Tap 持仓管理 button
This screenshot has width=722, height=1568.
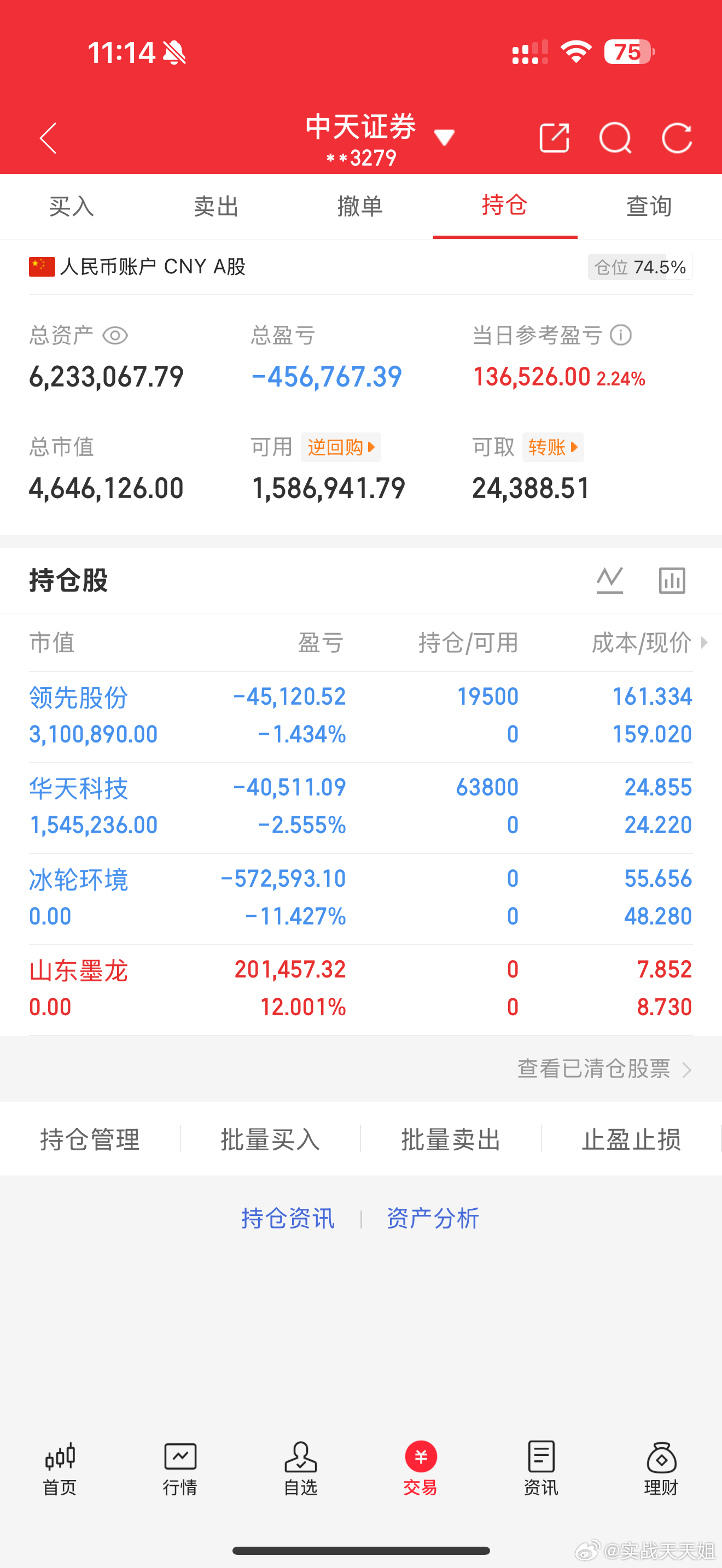coord(90,1139)
